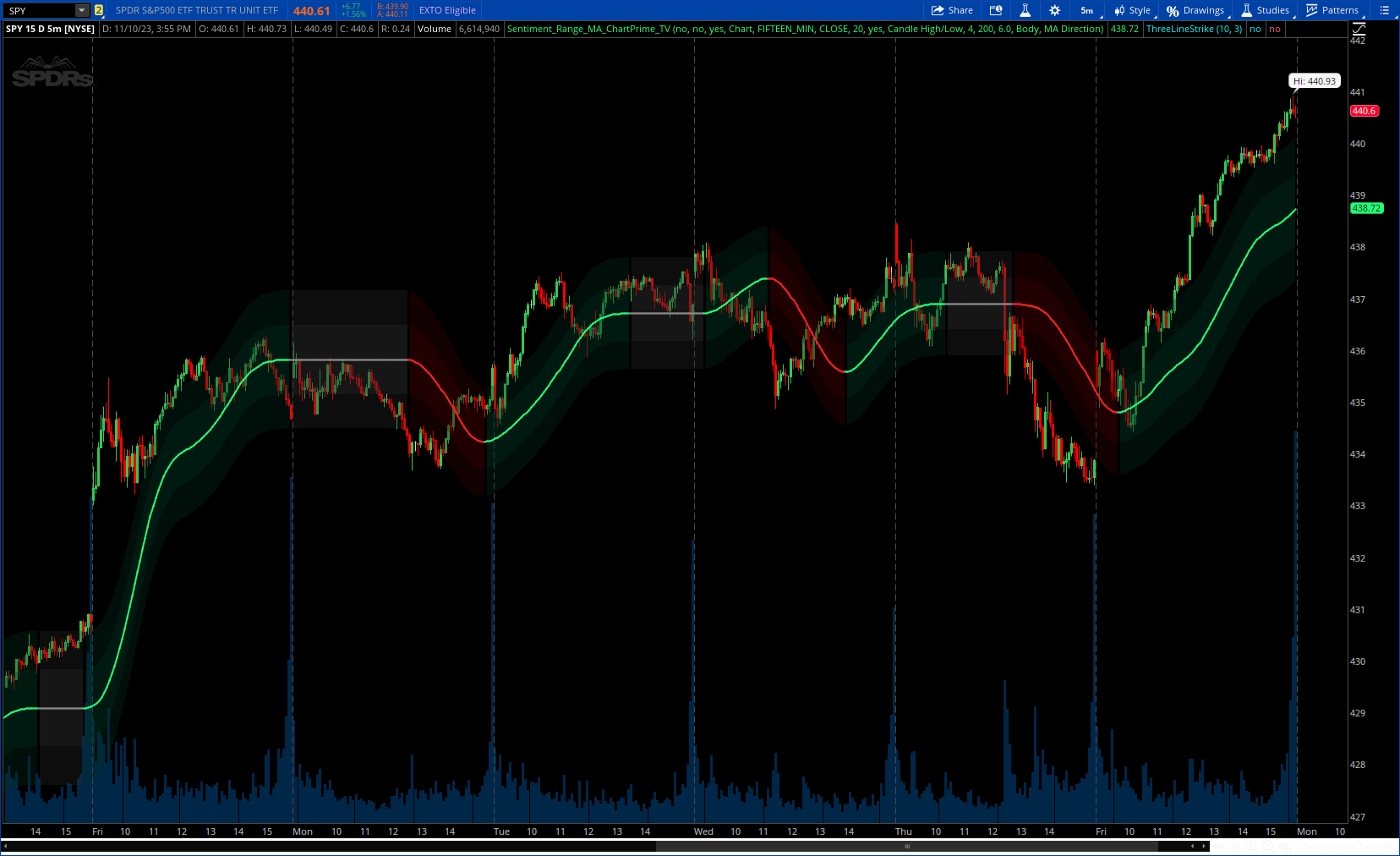Click the 438.72 study value label
Viewport: 1400px width, 856px height.
(x=1124, y=29)
